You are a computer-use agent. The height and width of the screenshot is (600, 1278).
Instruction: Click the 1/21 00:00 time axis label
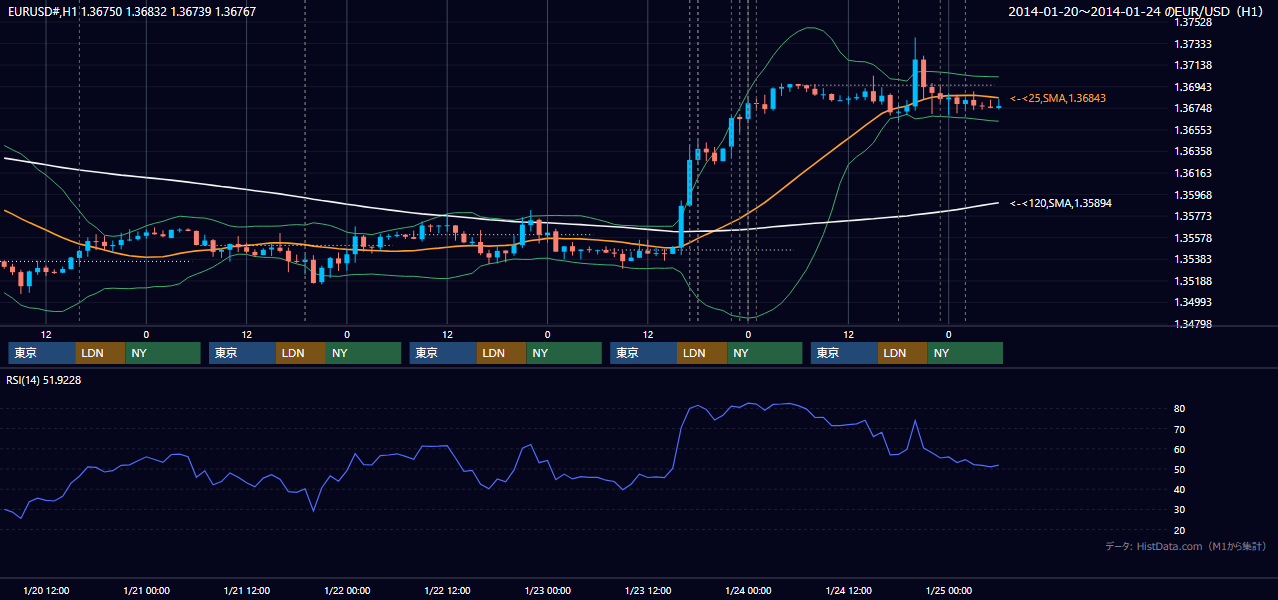(x=146, y=590)
